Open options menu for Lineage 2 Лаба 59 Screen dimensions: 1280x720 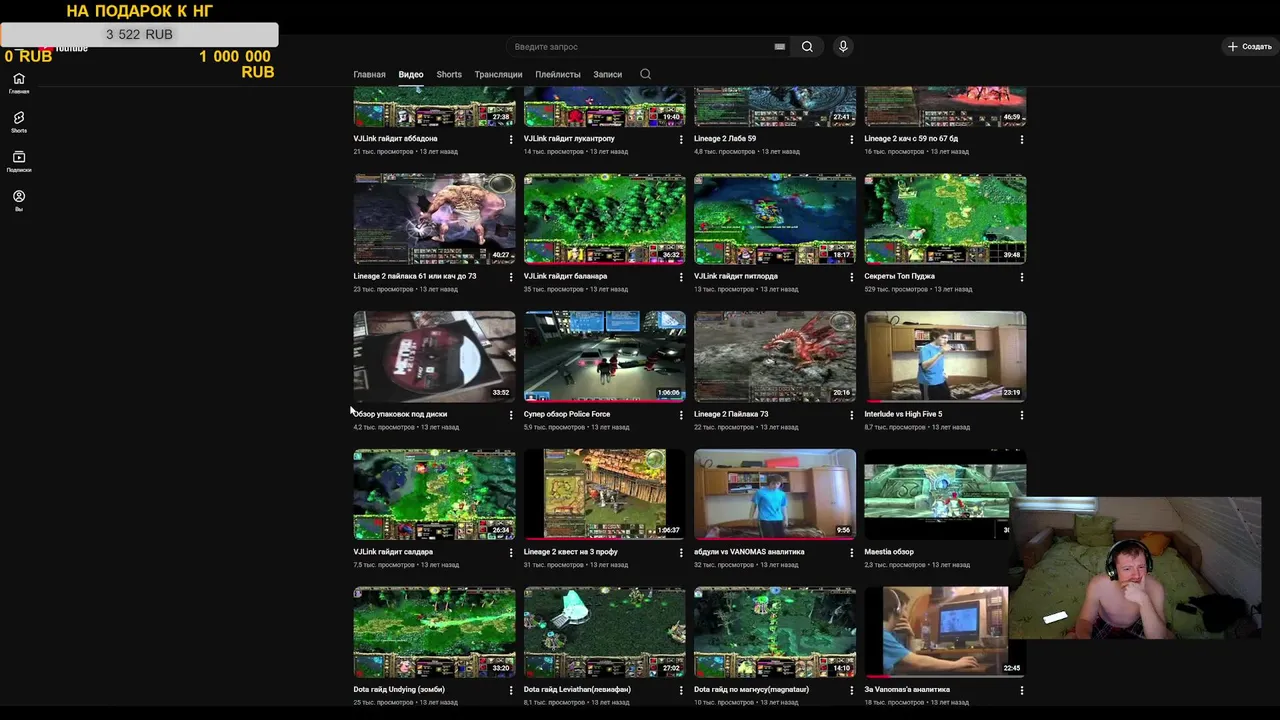851,139
